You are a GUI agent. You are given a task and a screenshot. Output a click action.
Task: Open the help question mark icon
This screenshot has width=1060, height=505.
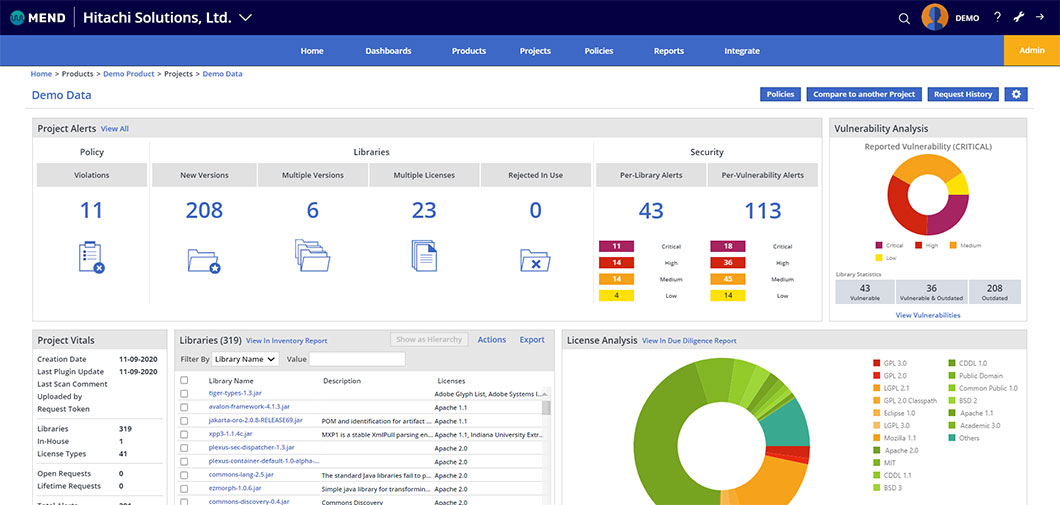coord(997,17)
